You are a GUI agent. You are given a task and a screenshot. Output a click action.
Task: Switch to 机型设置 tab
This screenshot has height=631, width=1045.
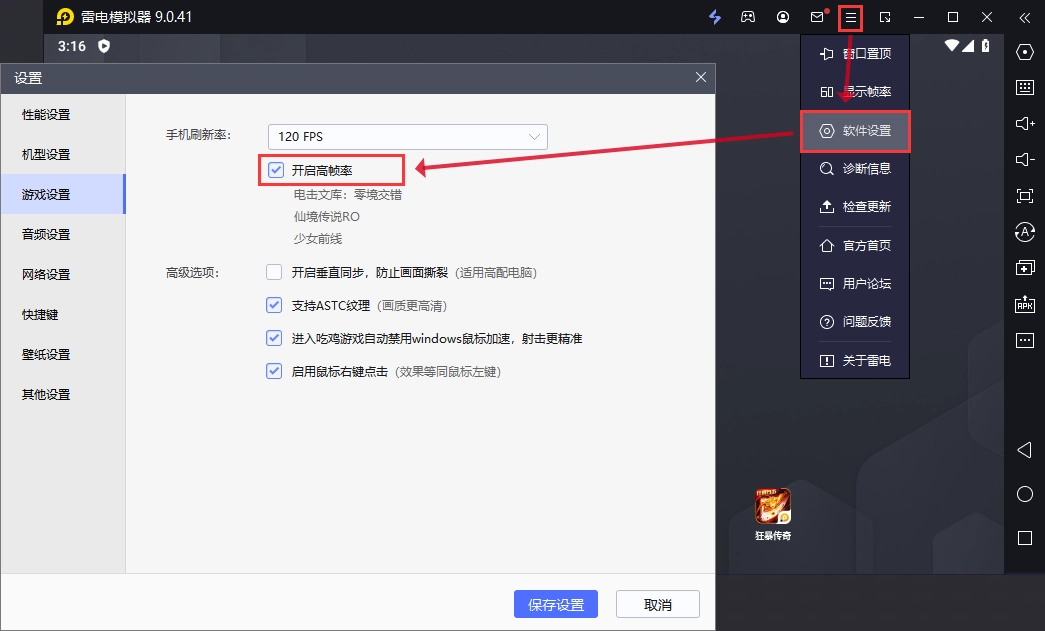click(x=63, y=155)
